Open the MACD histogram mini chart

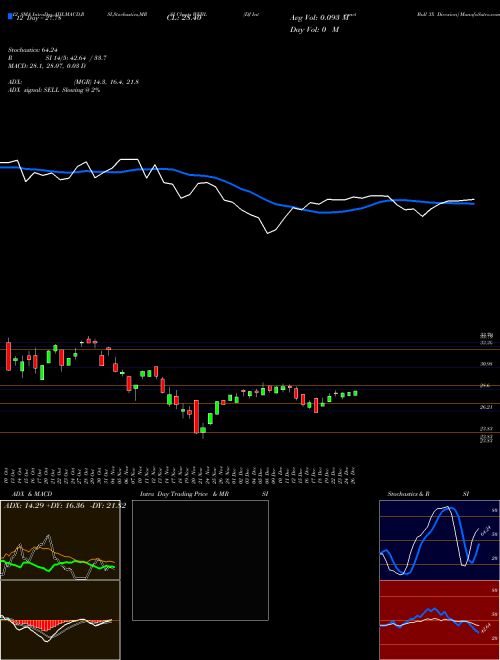point(60,620)
